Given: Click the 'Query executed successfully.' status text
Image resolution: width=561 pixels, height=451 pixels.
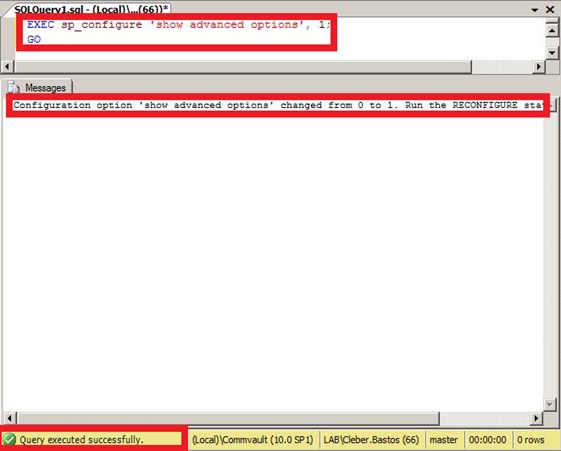Looking at the screenshot, I should pos(82,439).
